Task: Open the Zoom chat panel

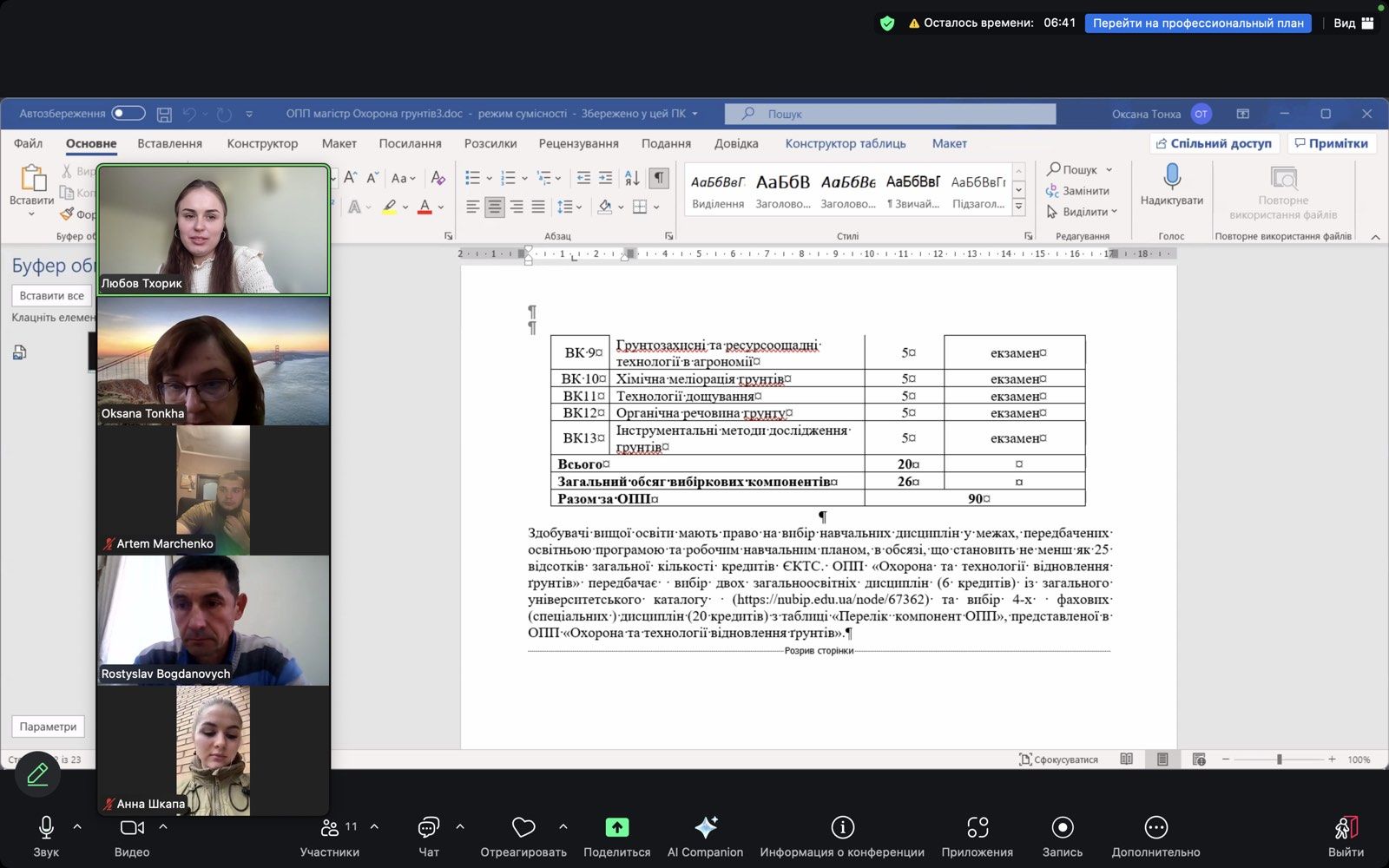Action: pyautogui.click(x=428, y=827)
